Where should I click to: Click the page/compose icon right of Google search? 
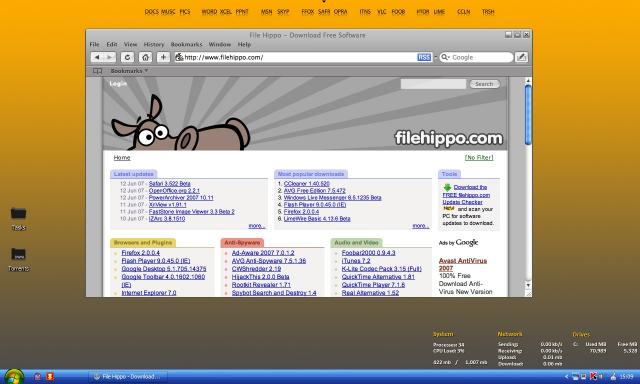(521, 58)
